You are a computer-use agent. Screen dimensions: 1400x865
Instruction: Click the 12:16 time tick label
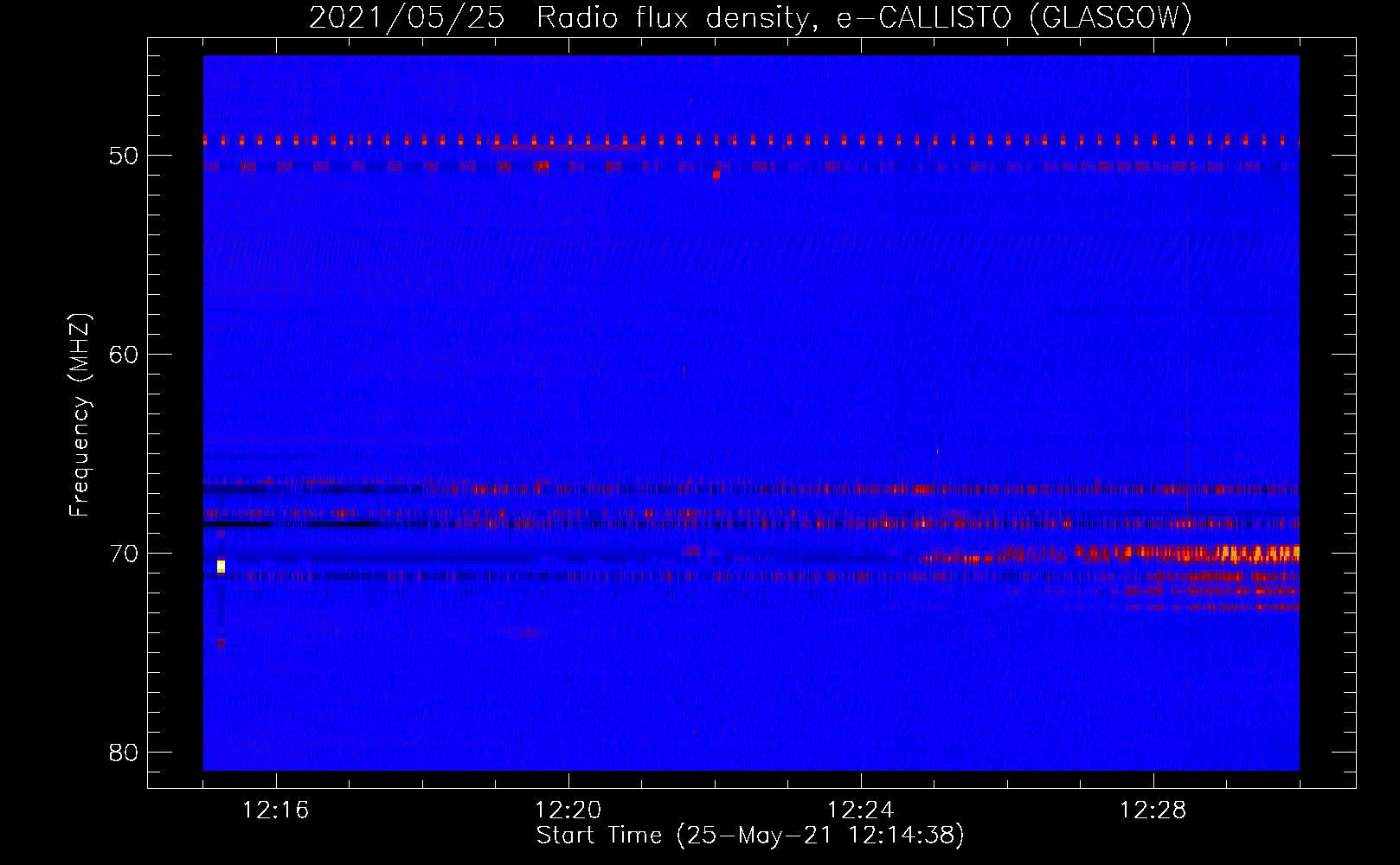[276, 811]
